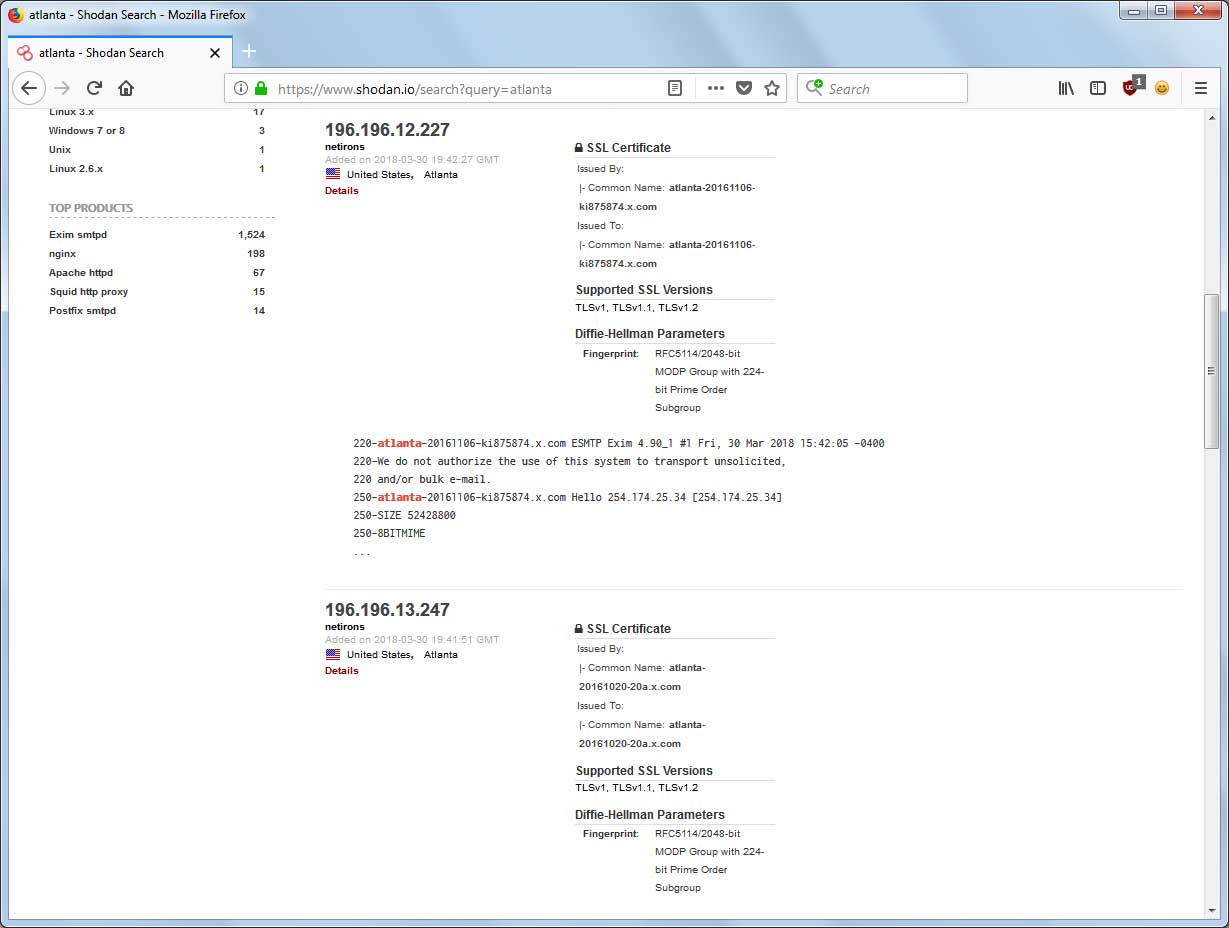Click the added date 2018-03-30 19:41:51 GMT
This screenshot has width=1229, height=928.
click(412, 639)
